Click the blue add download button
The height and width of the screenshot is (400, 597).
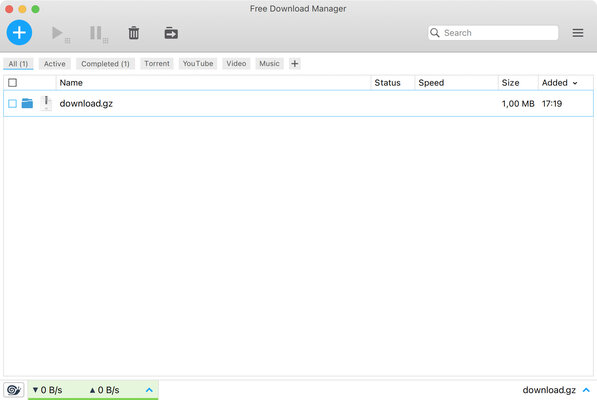point(19,33)
